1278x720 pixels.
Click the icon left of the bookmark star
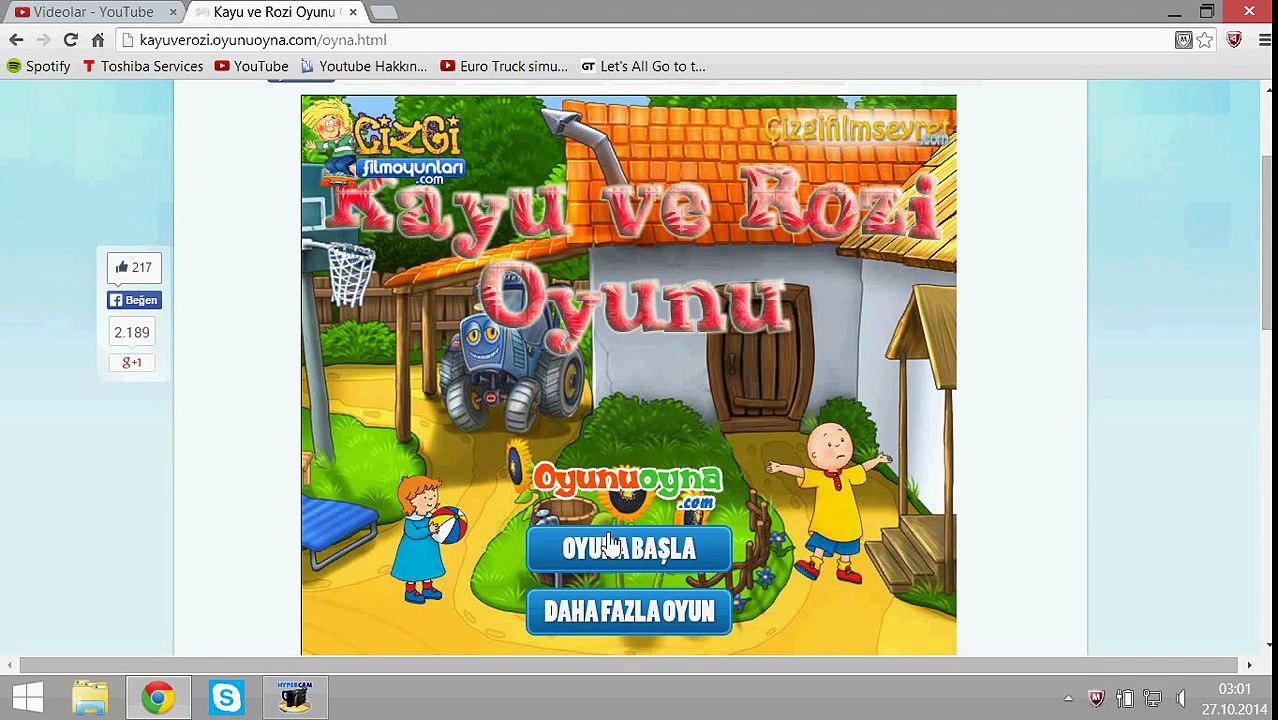(x=1184, y=40)
